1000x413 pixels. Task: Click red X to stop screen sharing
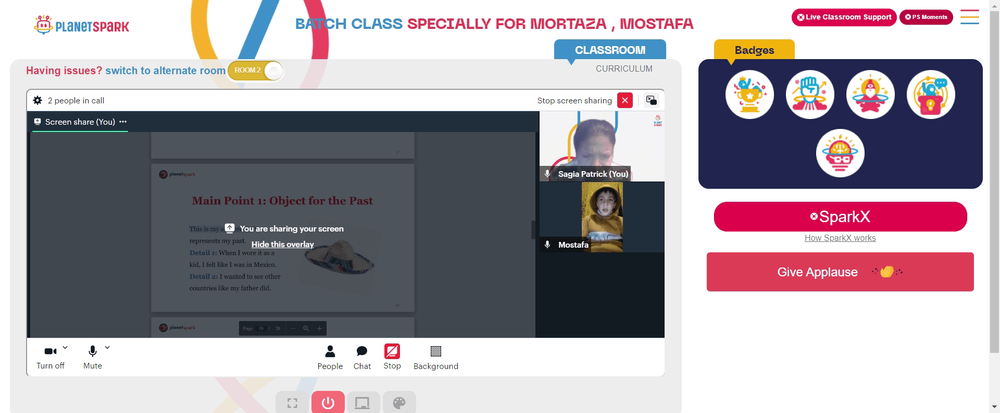pos(625,101)
